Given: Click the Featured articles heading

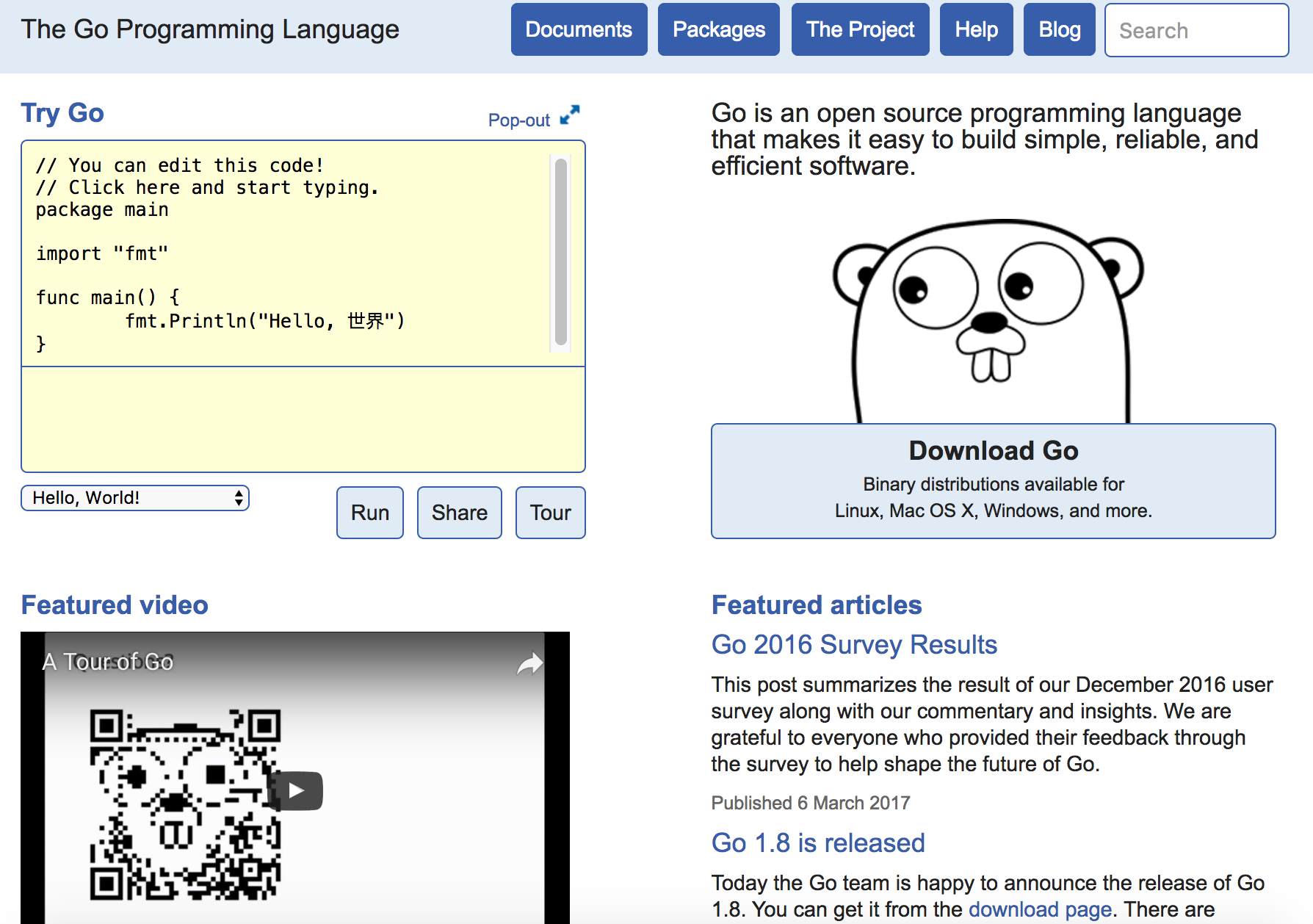Looking at the screenshot, I should pos(817,605).
